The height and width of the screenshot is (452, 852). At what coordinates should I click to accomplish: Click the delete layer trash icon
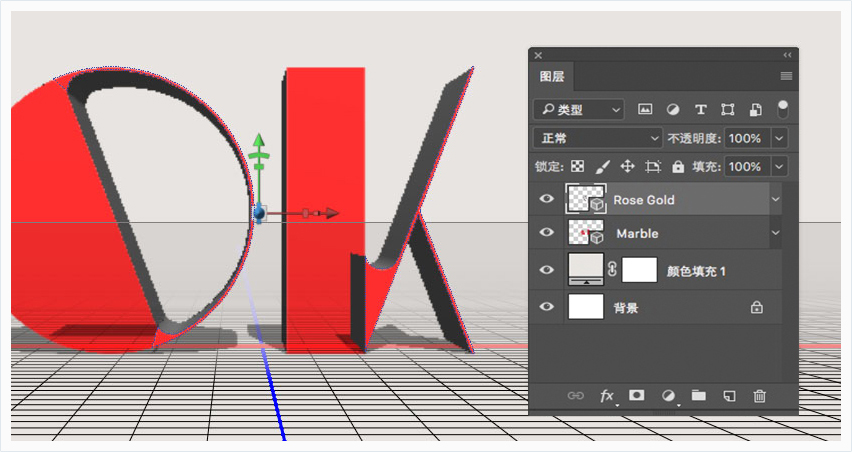[x=760, y=396]
